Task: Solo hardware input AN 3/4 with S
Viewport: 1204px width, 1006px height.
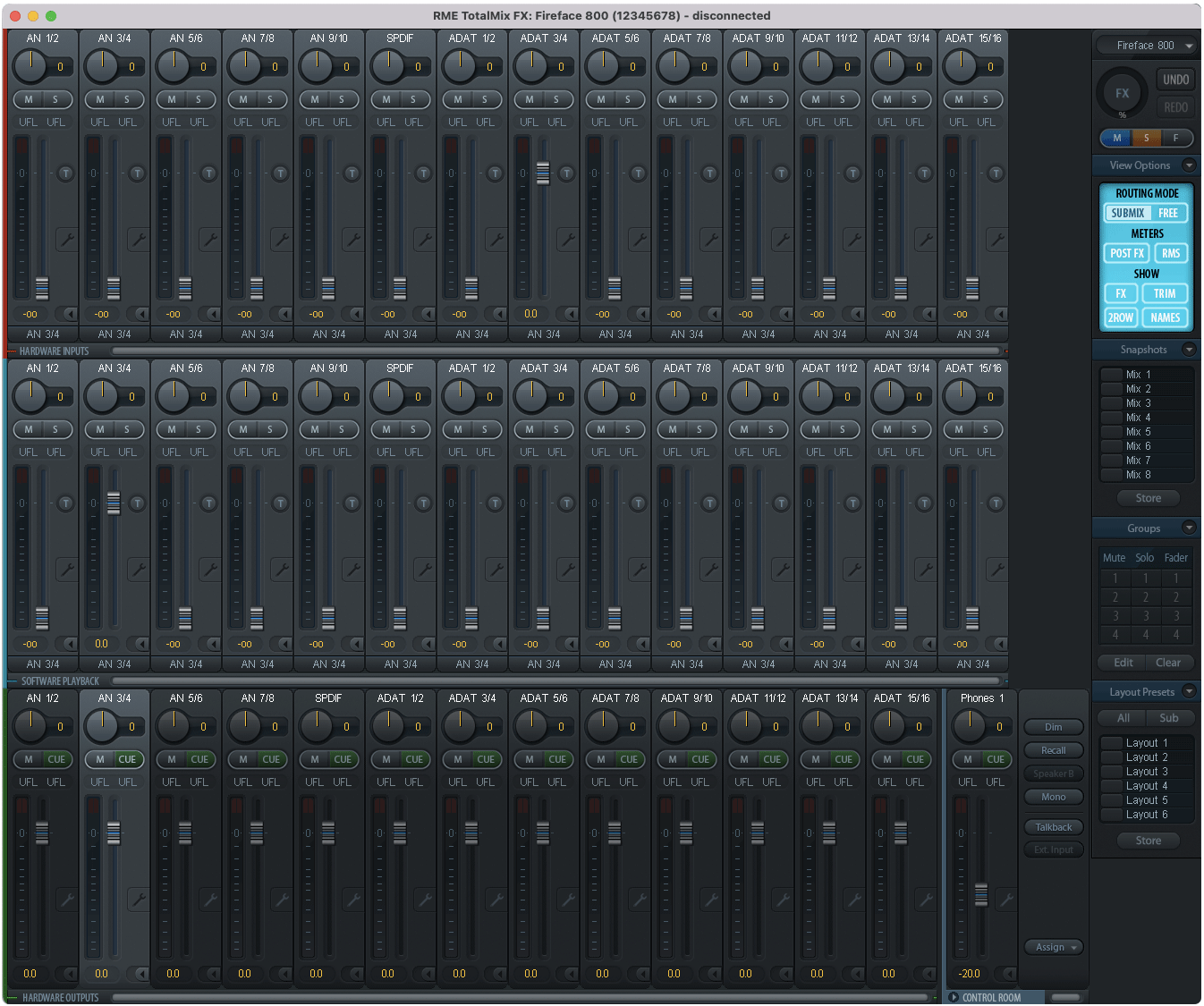Action: coord(127,99)
